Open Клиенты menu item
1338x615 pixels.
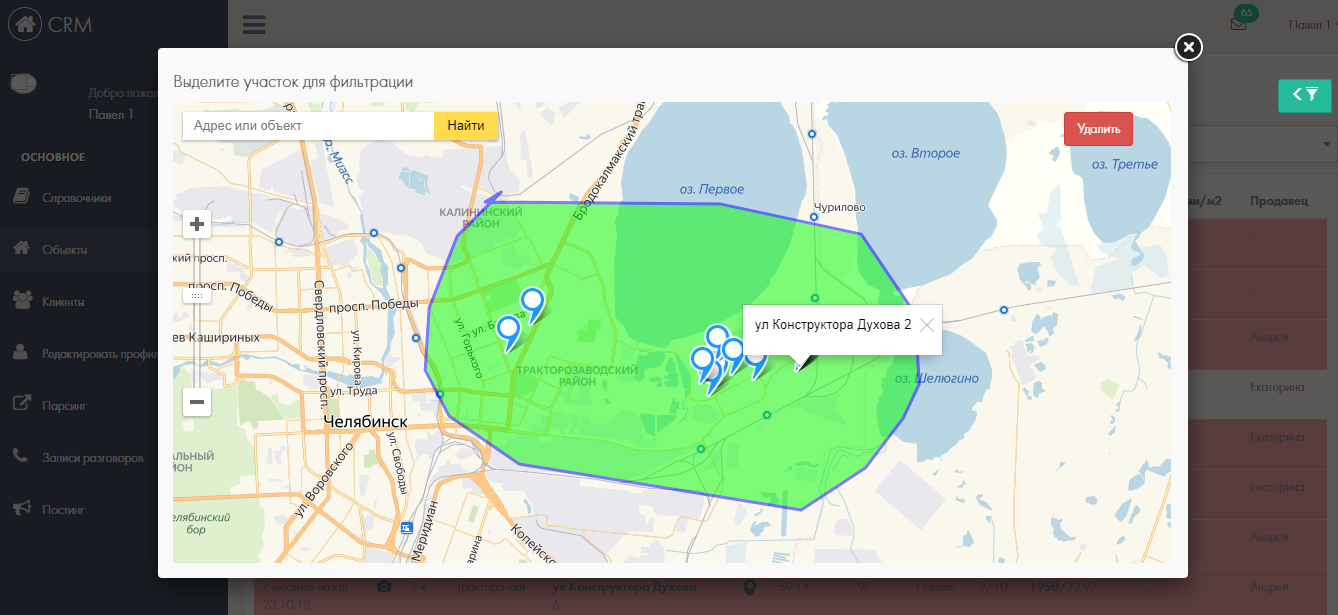[62, 302]
